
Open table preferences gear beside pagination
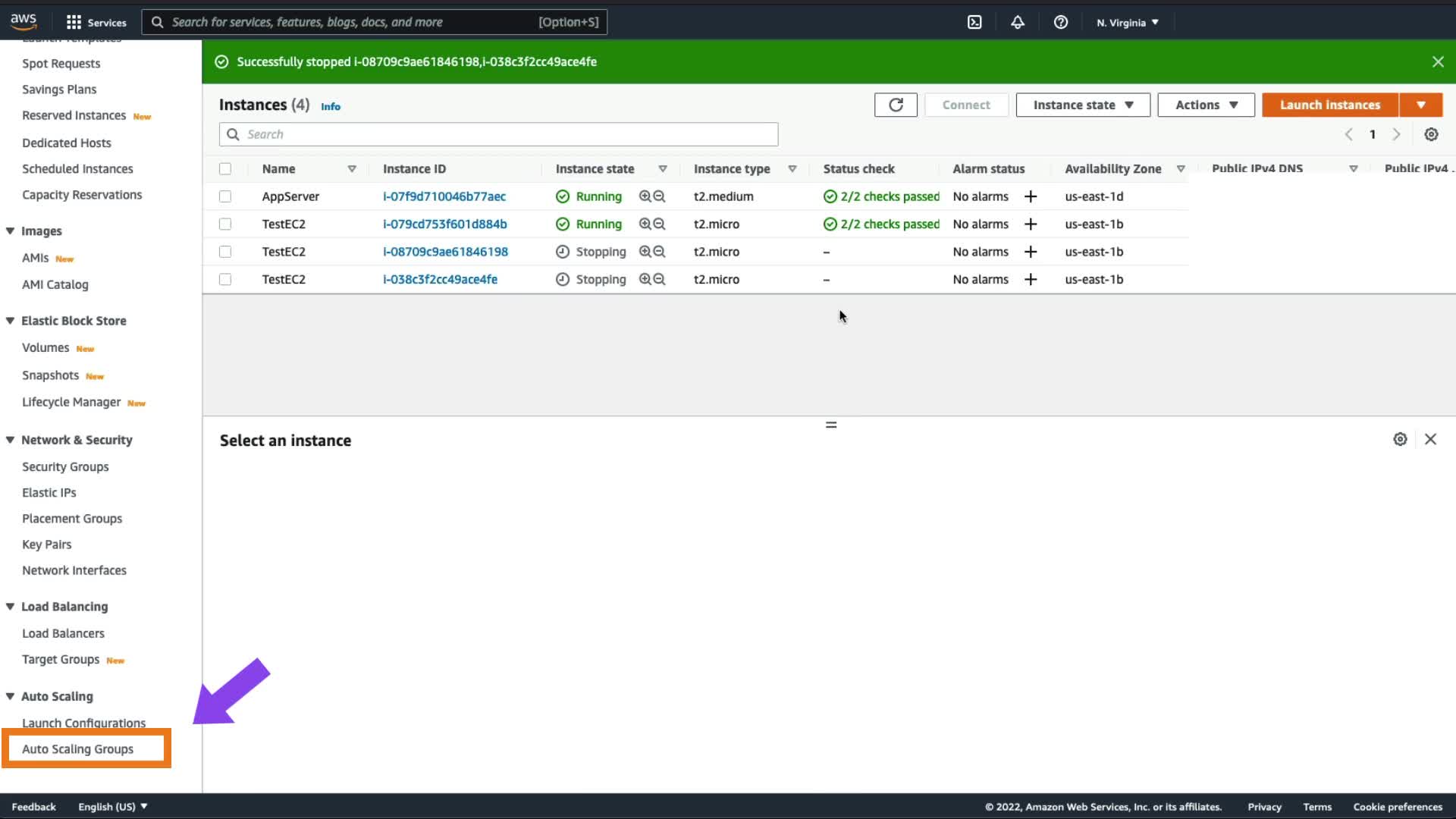(x=1431, y=134)
